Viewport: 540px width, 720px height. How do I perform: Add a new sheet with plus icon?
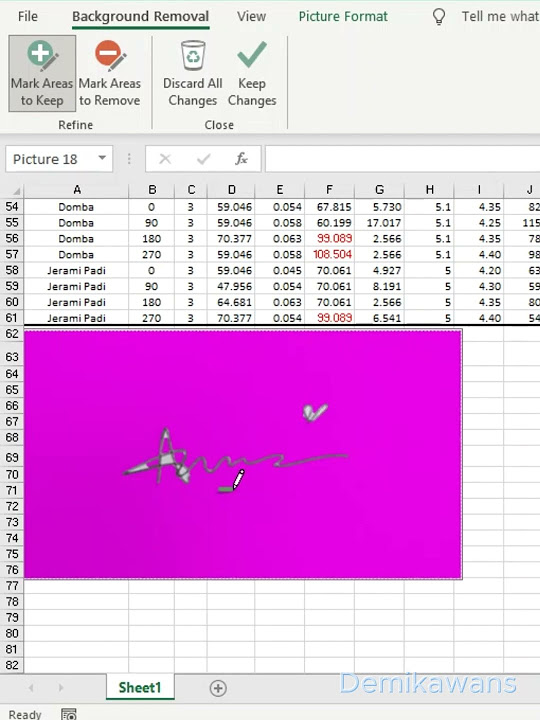pos(218,688)
